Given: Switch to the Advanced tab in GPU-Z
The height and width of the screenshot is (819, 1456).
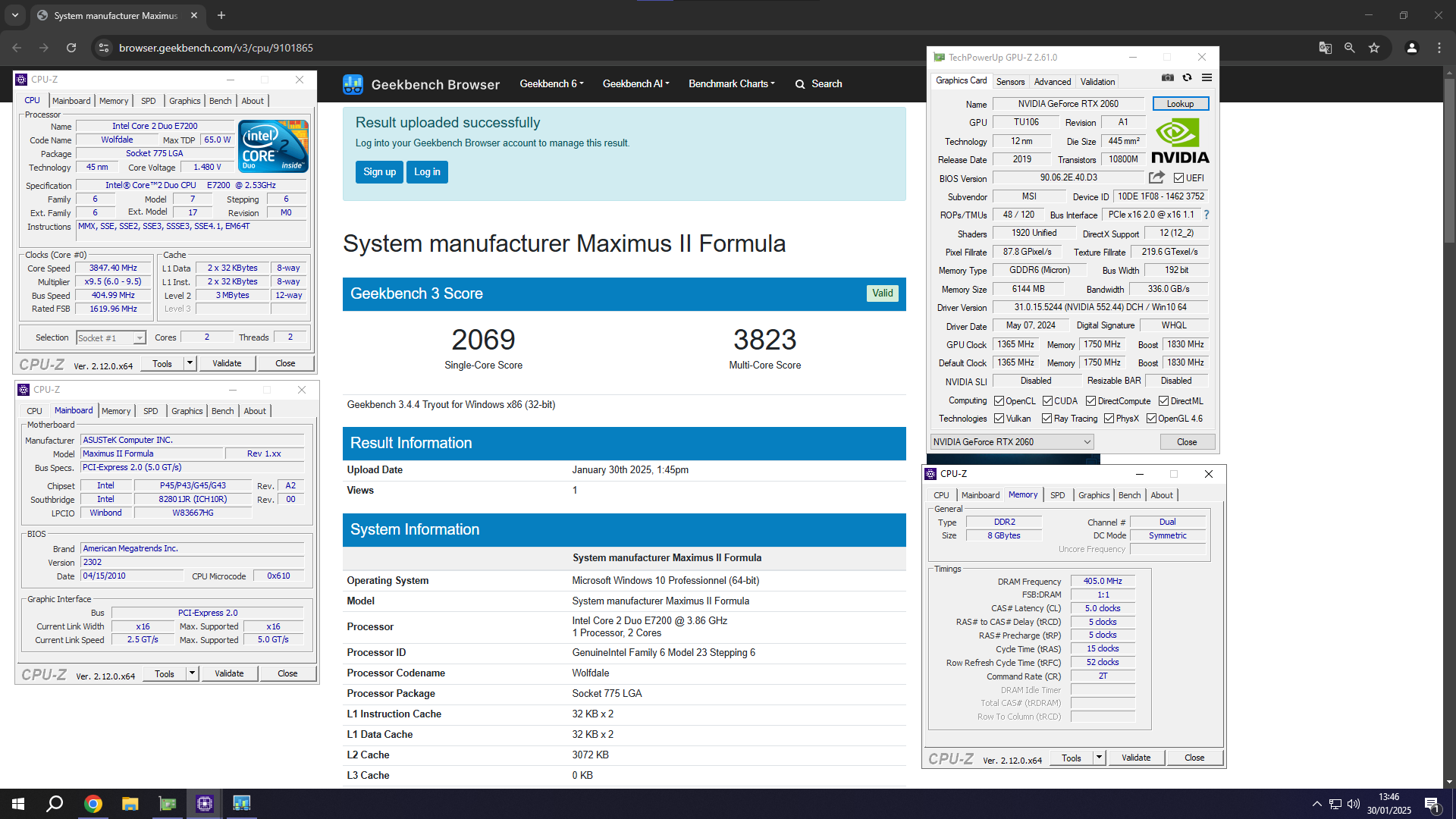Looking at the screenshot, I should click(1053, 82).
